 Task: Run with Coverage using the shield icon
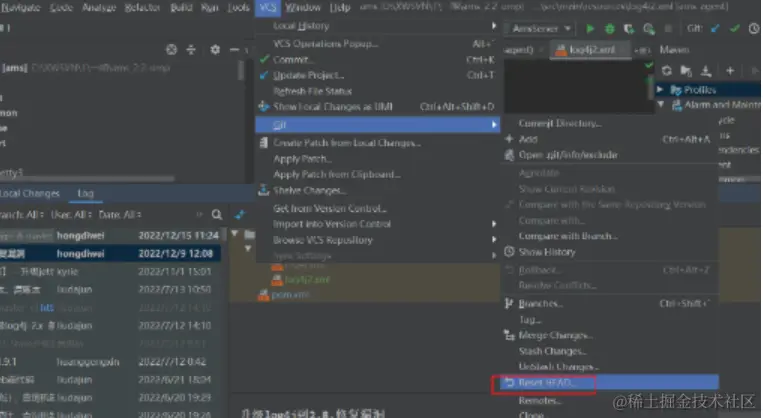tap(629, 29)
